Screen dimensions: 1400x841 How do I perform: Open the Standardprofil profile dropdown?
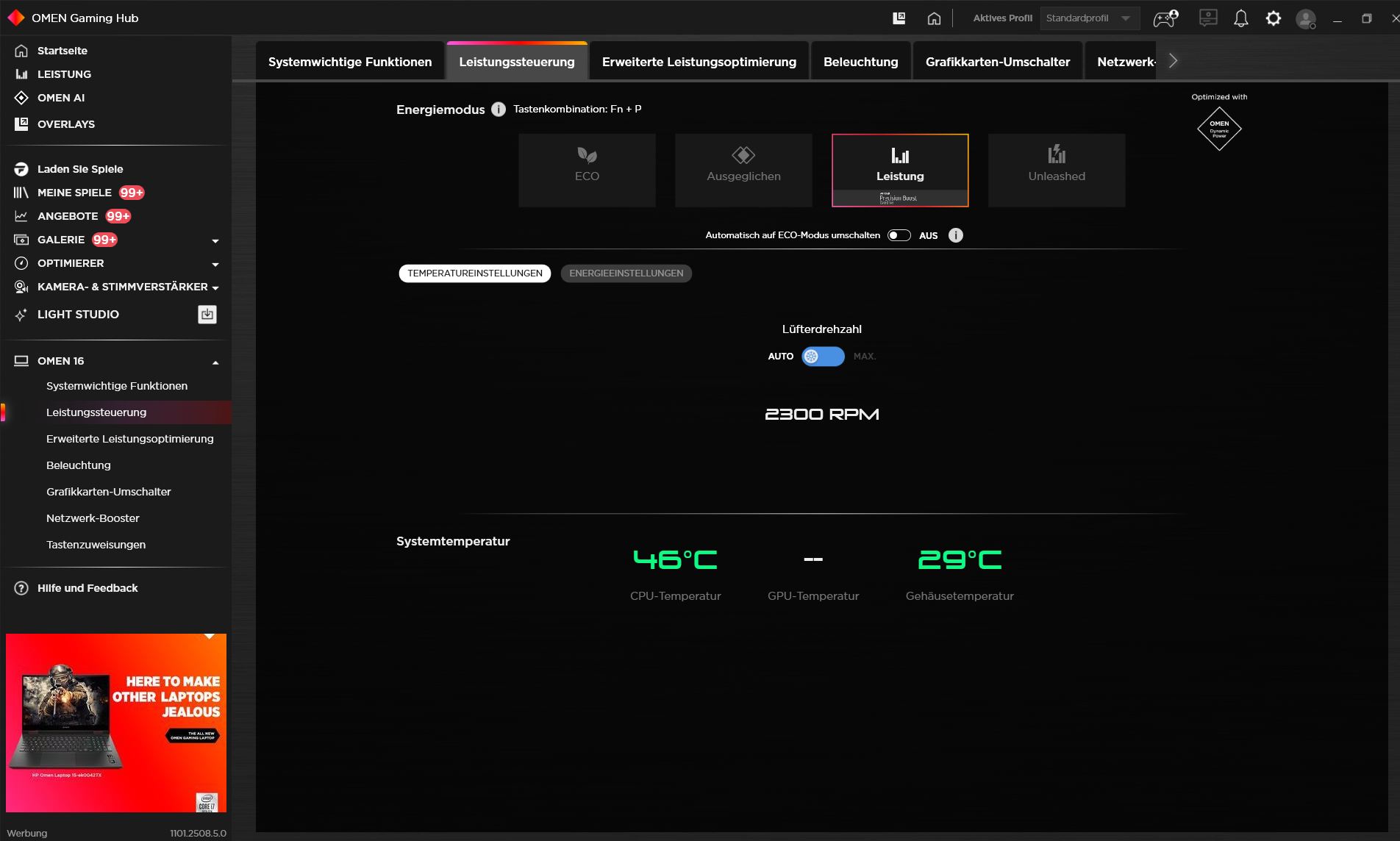[1089, 18]
